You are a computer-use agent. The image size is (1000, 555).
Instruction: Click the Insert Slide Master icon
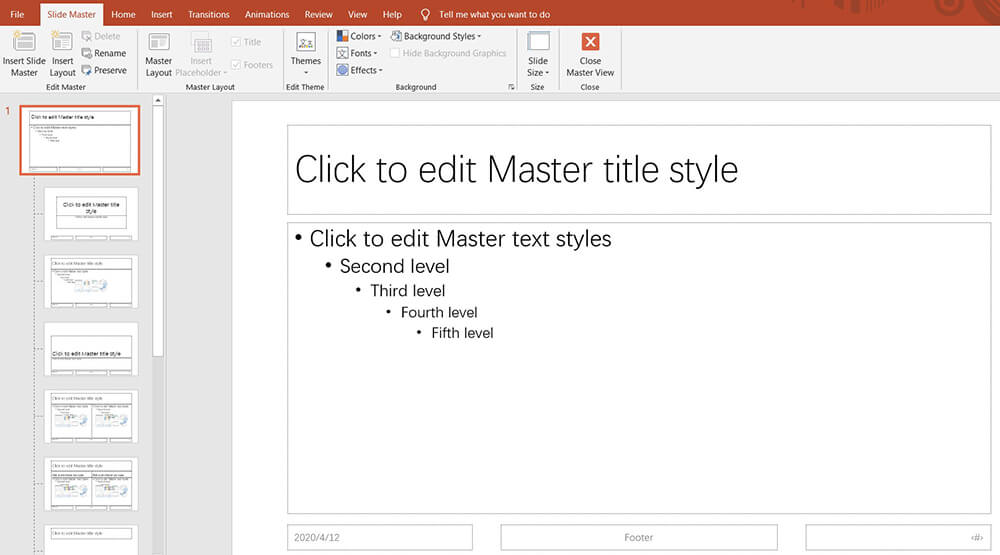coord(23,42)
